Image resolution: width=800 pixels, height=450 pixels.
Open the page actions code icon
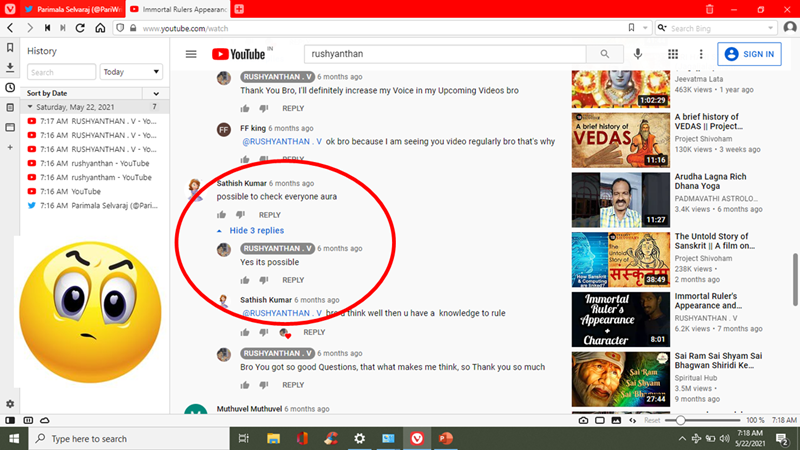pos(633,420)
